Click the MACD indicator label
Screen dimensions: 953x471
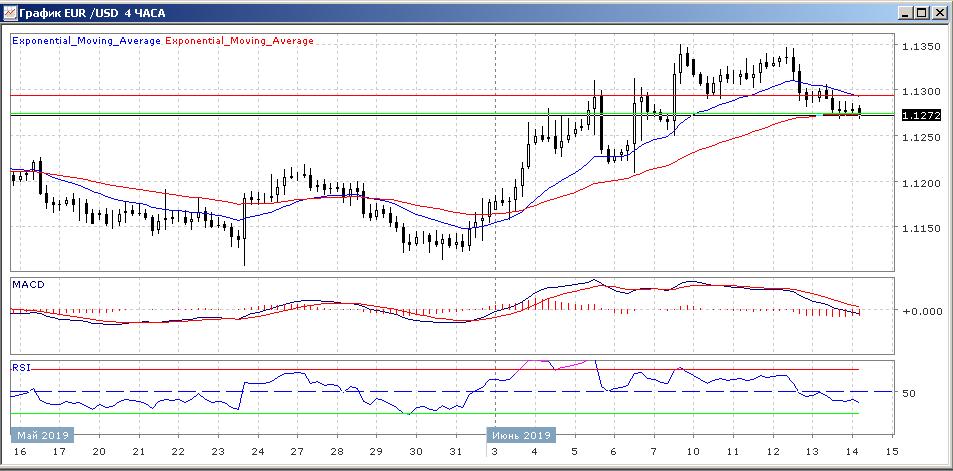pos(28,284)
